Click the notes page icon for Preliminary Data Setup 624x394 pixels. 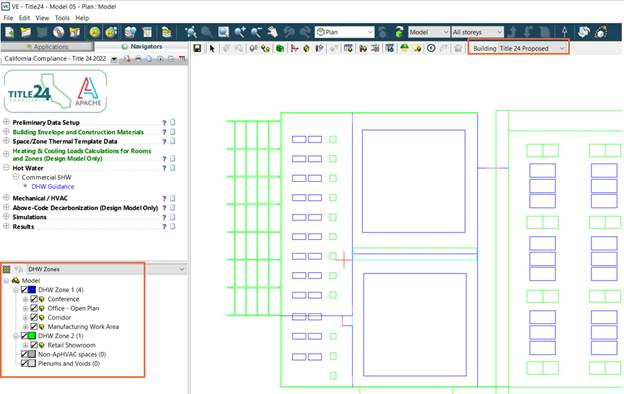coord(173,123)
